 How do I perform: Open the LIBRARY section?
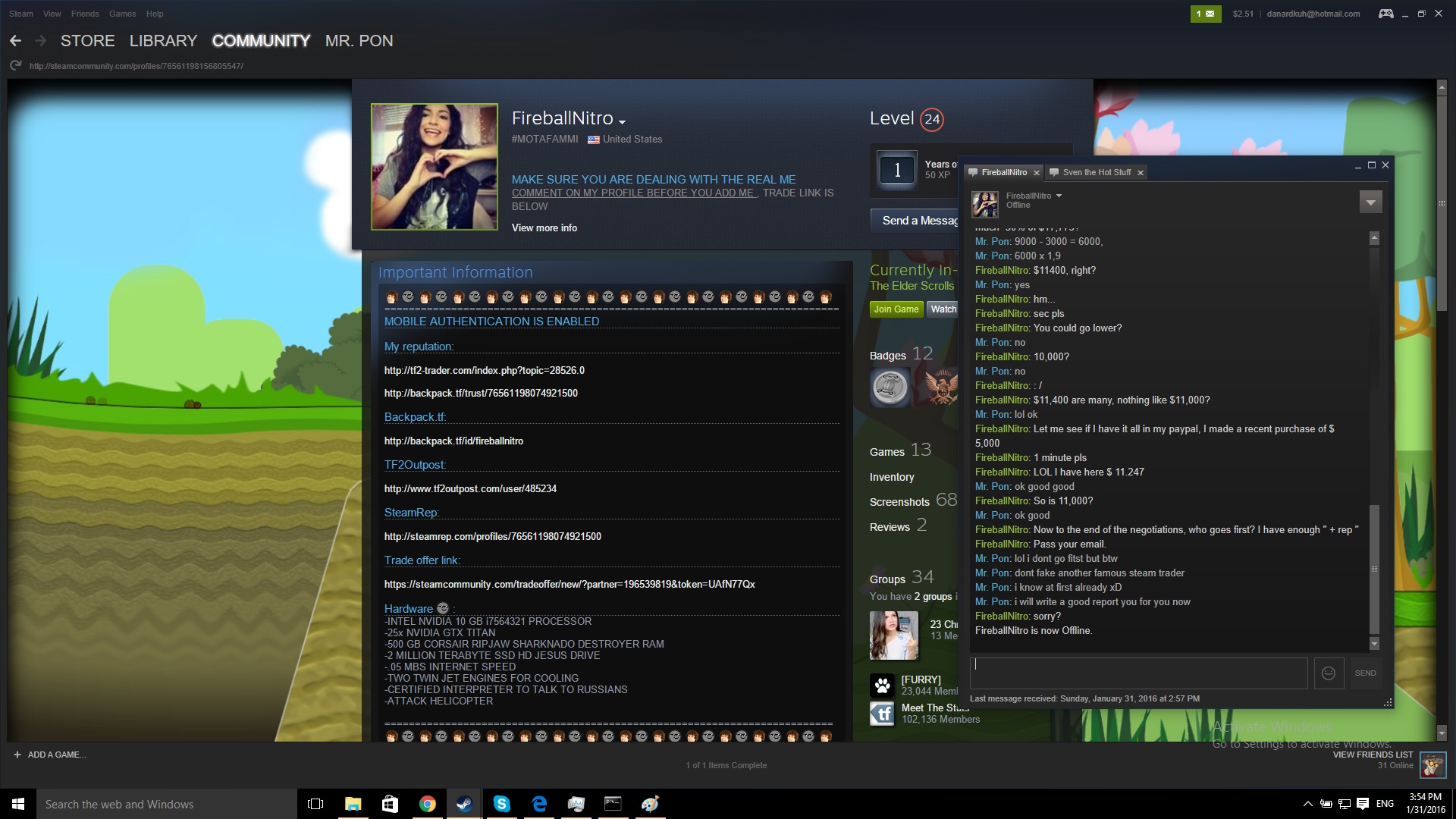click(x=163, y=41)
